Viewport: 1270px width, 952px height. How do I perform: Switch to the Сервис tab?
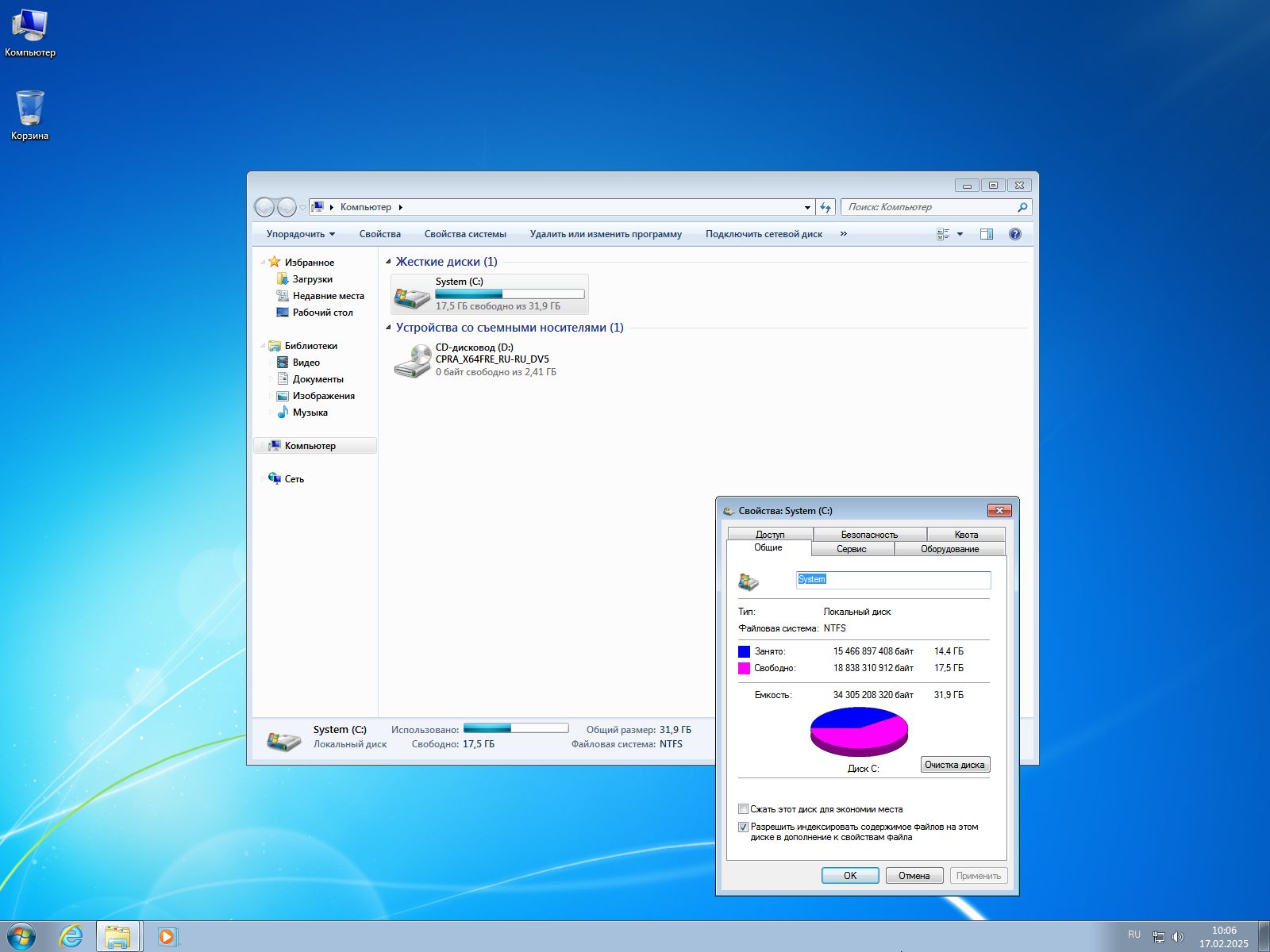[x=851, y=548]
